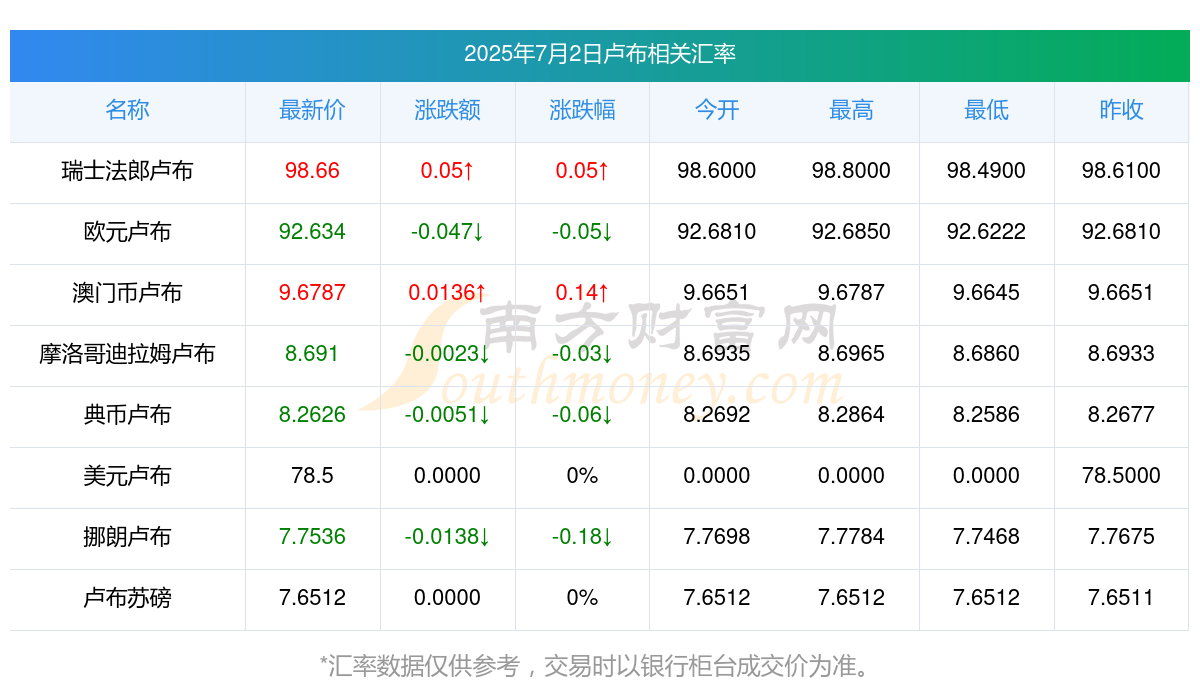The height and width of the screenshot is (698, 1200).
Task: Select the 美元卢布 row name
Action: (127, 476)
